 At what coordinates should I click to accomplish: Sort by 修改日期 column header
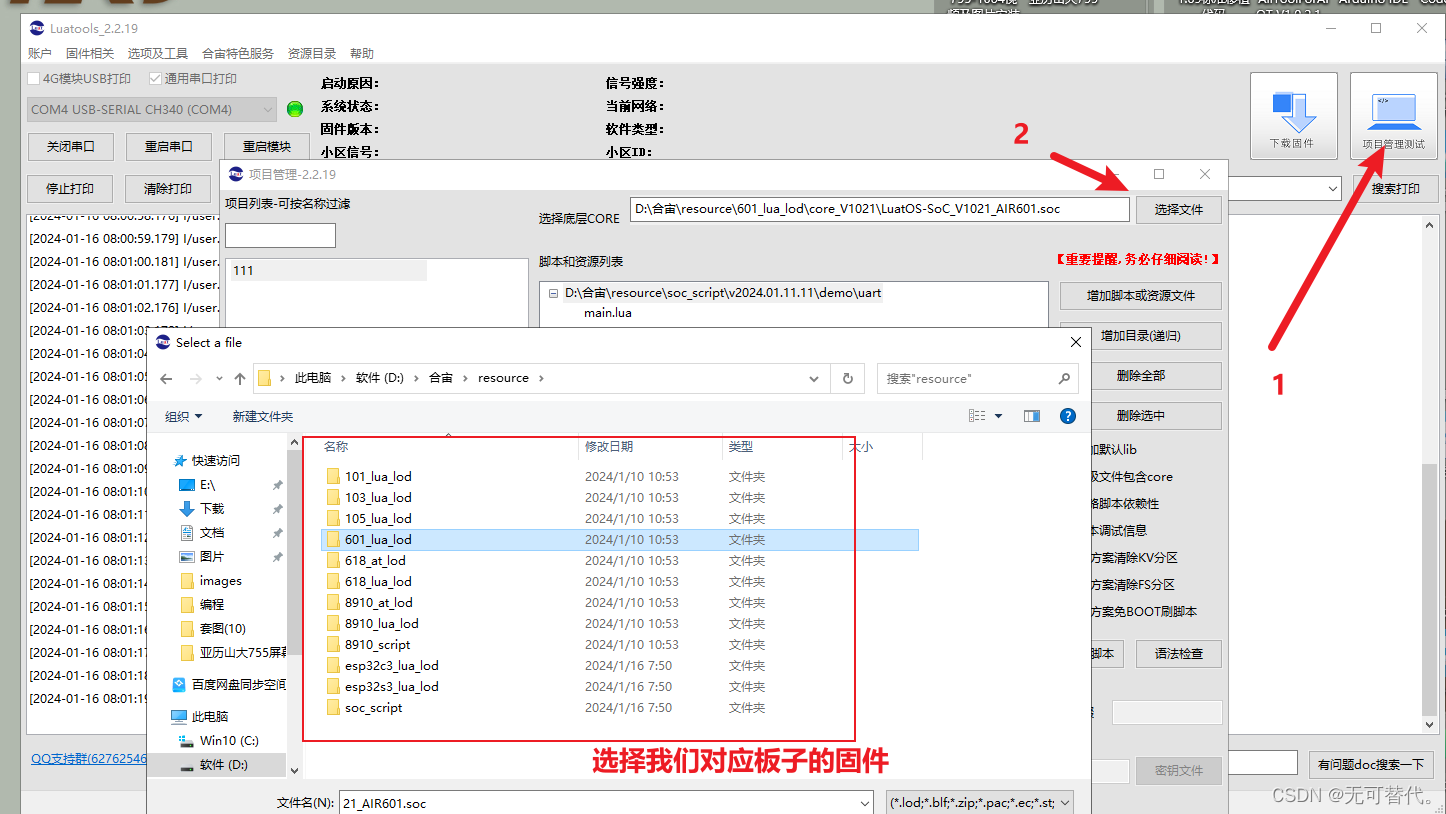click(609, 447)
